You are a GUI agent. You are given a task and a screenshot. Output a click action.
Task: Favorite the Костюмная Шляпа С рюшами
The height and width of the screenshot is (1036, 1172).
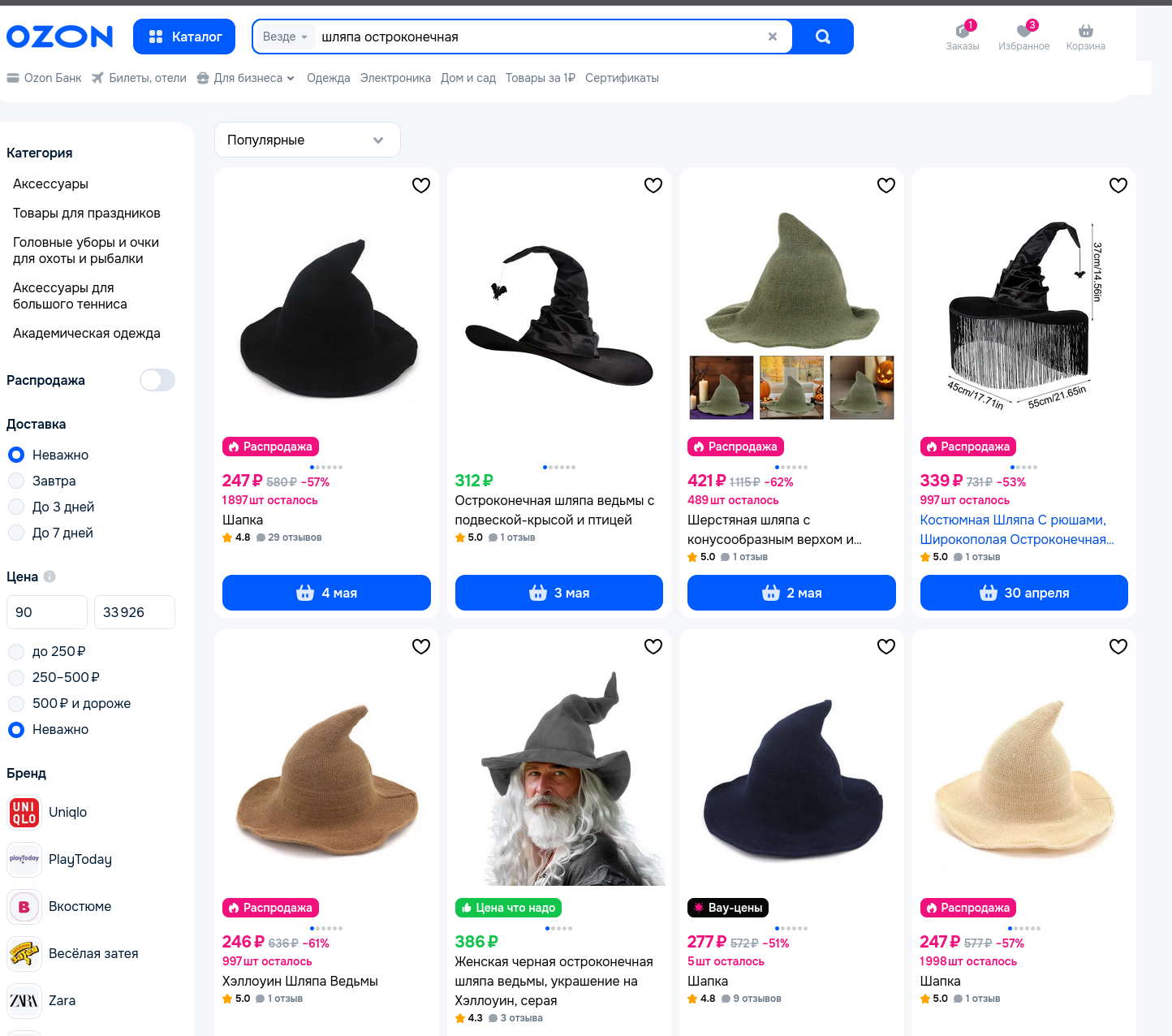1118,185
